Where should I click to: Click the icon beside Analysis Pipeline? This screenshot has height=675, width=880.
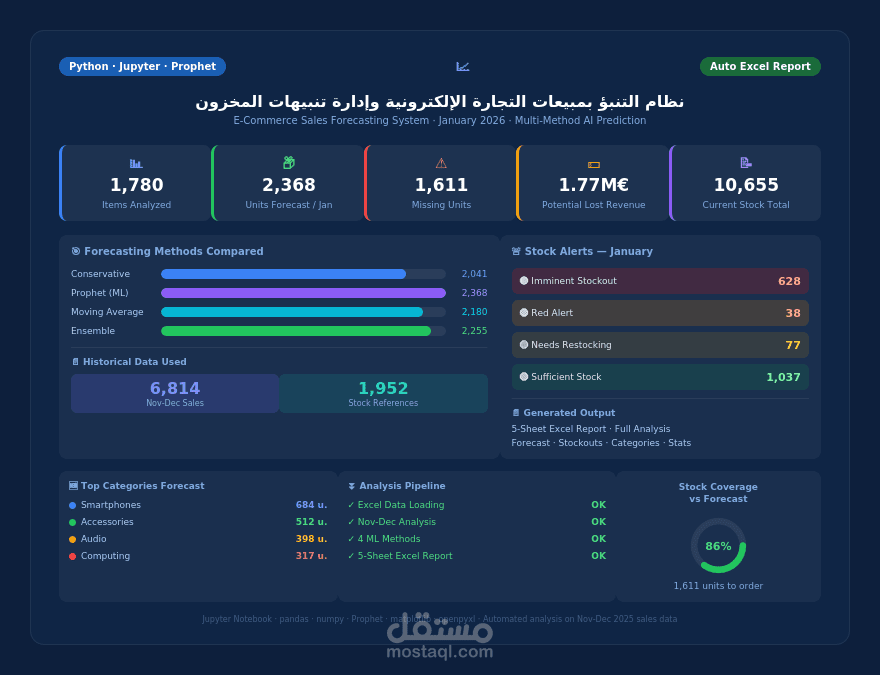pos(352,486)
